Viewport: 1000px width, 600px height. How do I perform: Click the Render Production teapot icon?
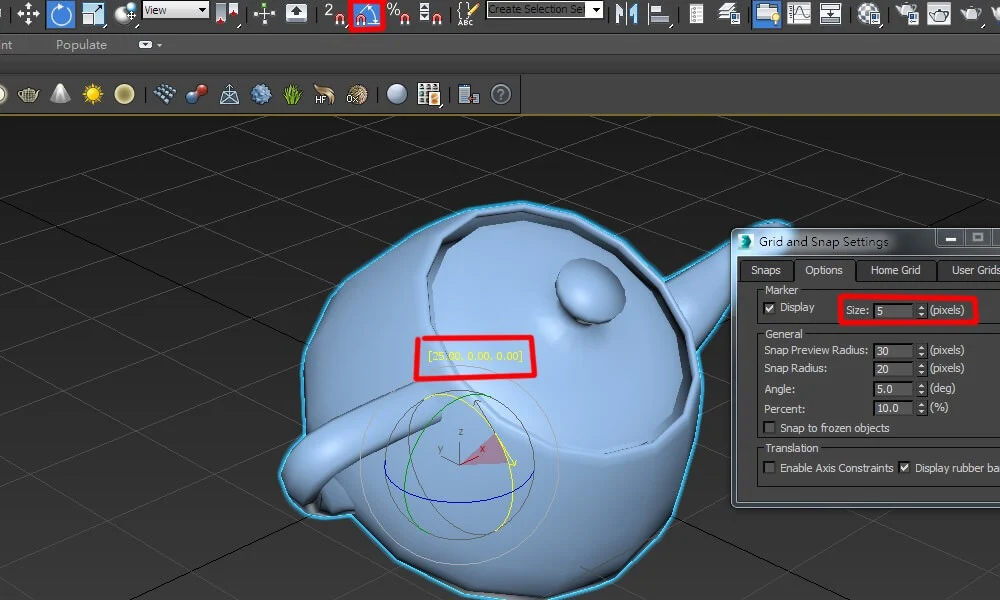pyautogui.click(x=971, y=13)
